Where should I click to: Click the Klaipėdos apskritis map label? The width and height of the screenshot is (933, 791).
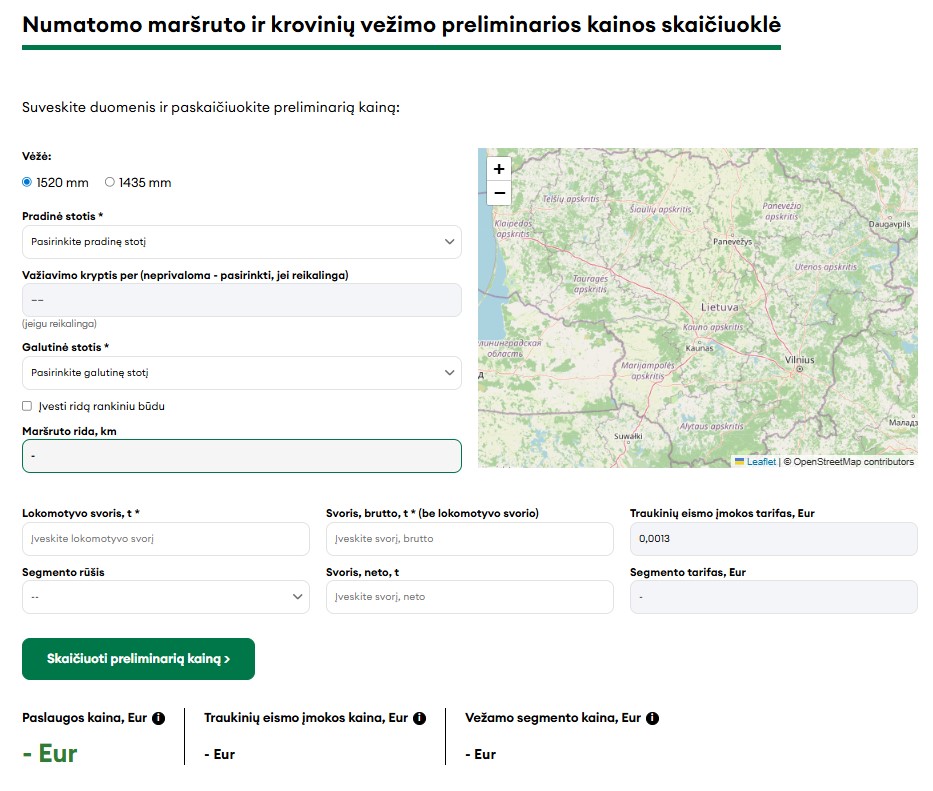tap(514, 229)
